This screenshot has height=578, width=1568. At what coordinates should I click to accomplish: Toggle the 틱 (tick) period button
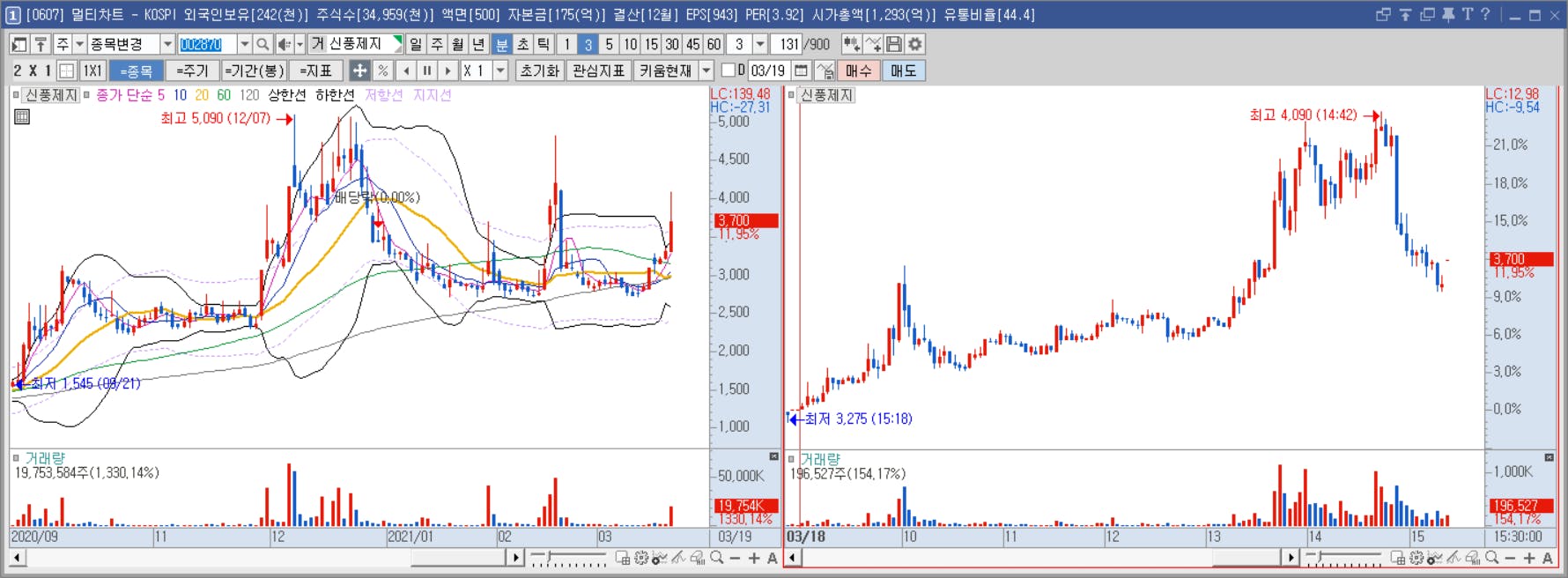click(544, 44)
